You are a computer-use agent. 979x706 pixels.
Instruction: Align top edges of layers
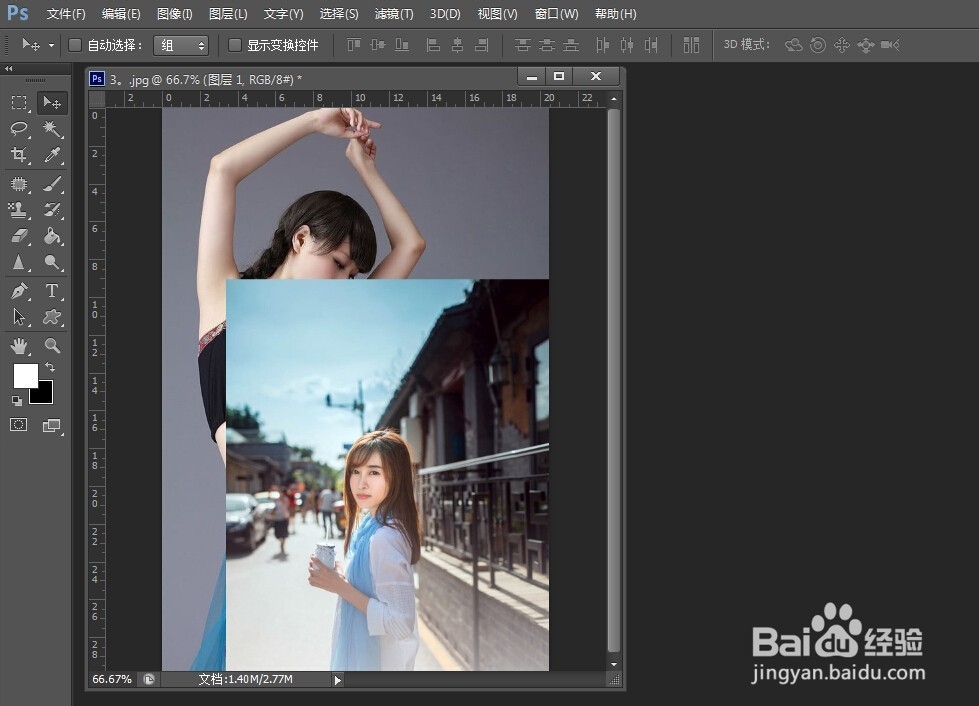pyautogui.click(x=354, y=45)
